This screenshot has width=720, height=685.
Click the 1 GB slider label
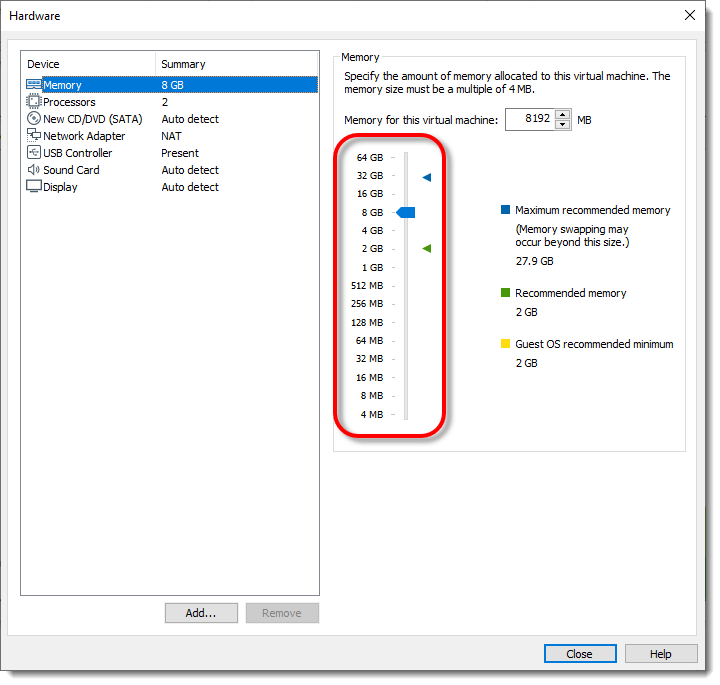[x=372, y=268]
